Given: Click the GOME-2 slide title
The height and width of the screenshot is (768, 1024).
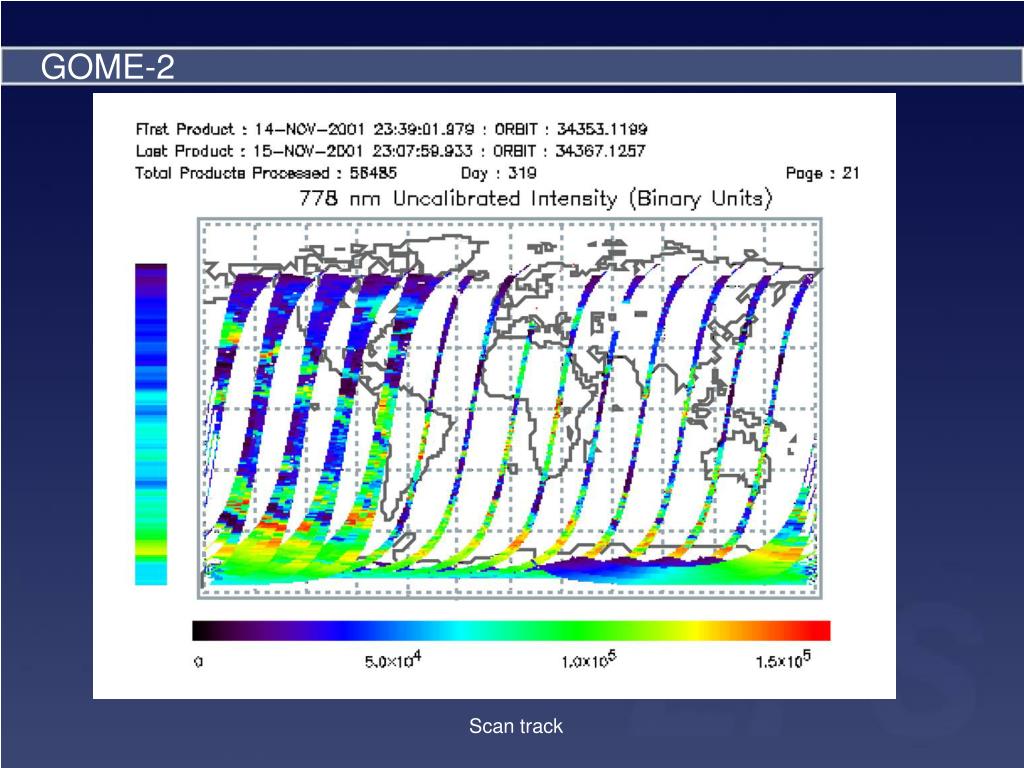Looking at the screenshot, I should (x=108, y=67).
